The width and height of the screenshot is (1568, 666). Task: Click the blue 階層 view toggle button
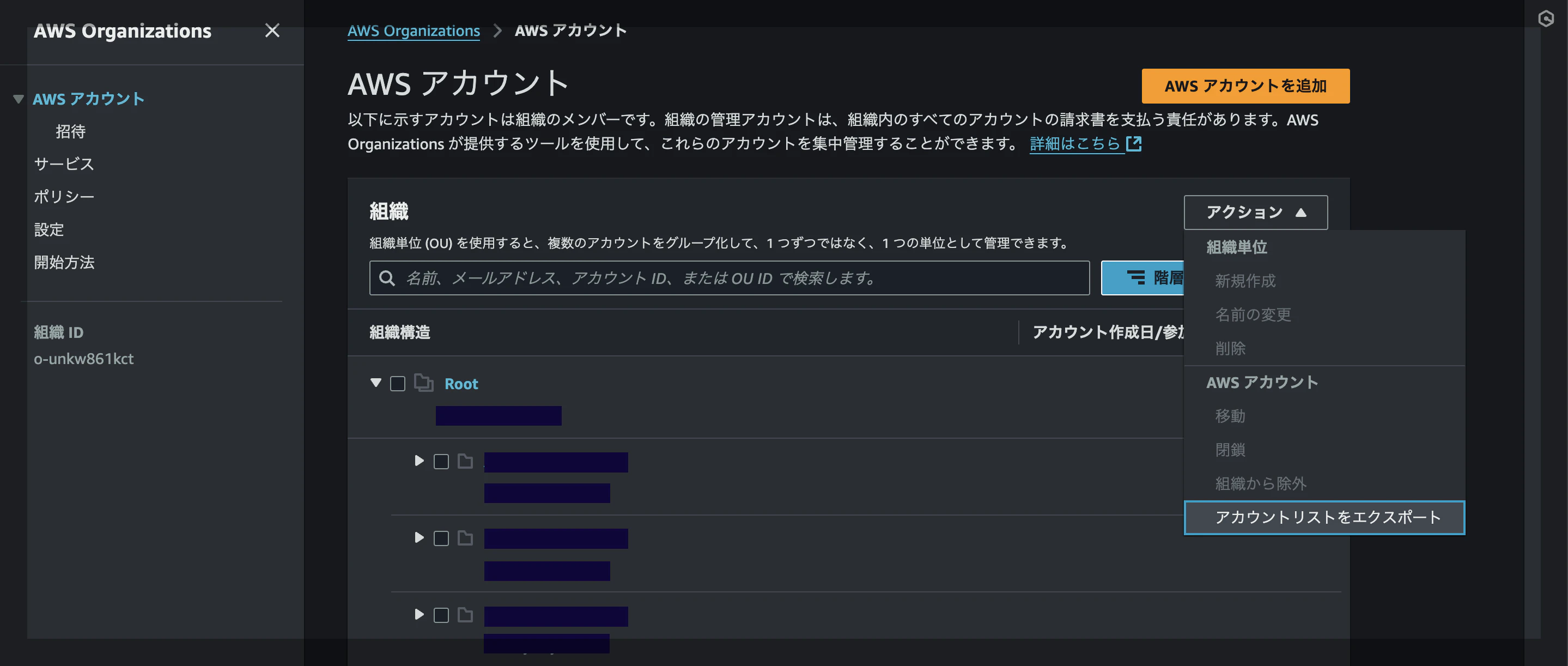coord(1143,278)
